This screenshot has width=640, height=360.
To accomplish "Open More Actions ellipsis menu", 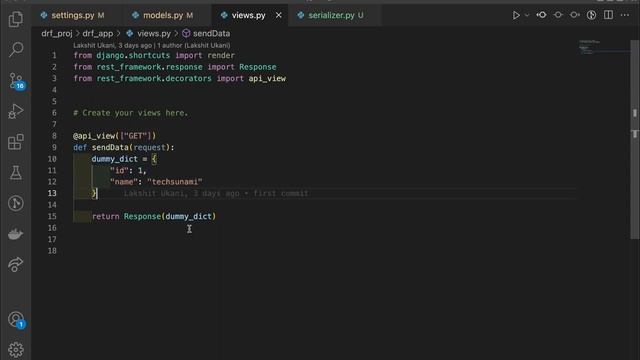I will coord(625,15).
